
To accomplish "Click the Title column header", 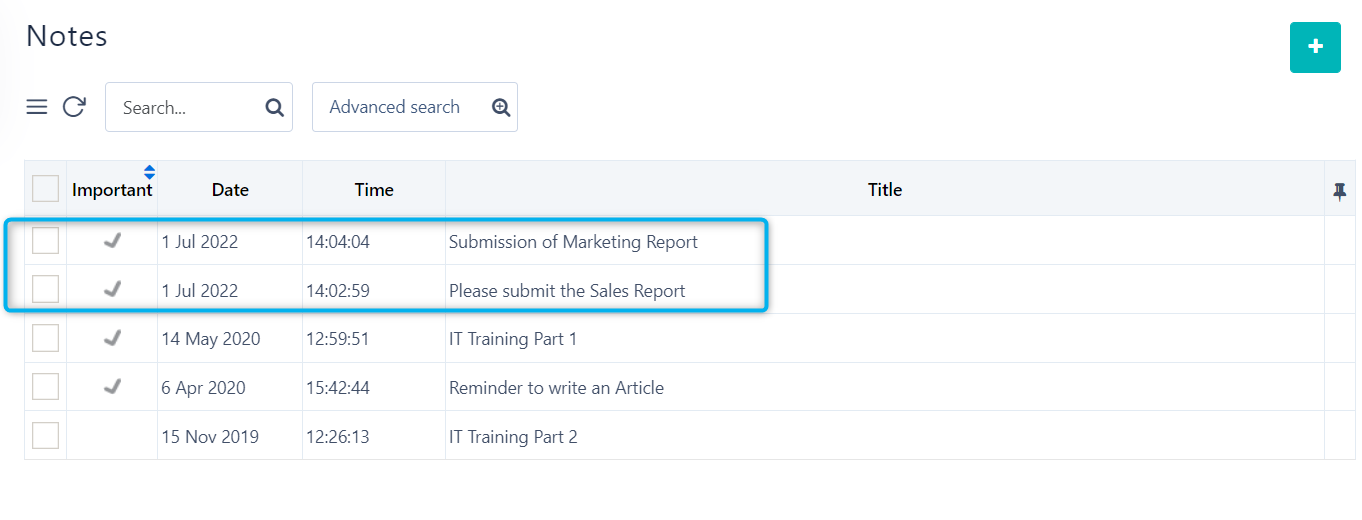I will [x=884, y=190].
